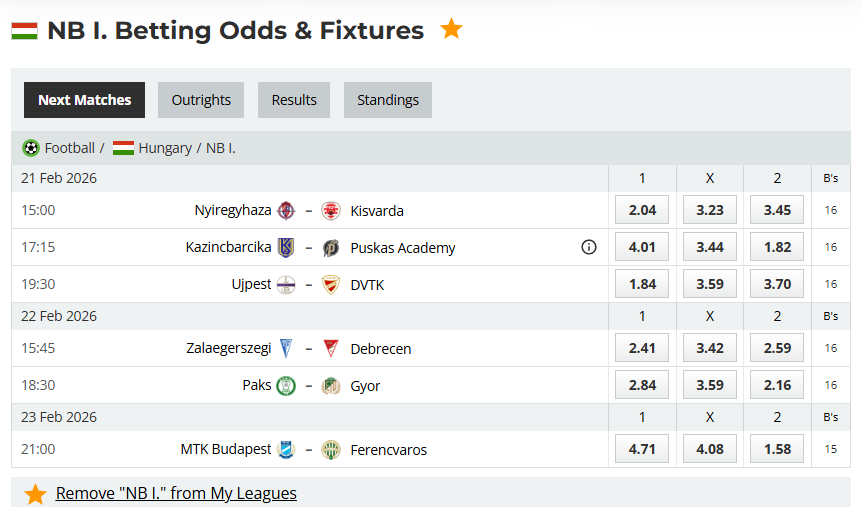This screenshot has height=507, width=862.
Task: Click the Ujpest team crest
Action: [x=286, y=284]
